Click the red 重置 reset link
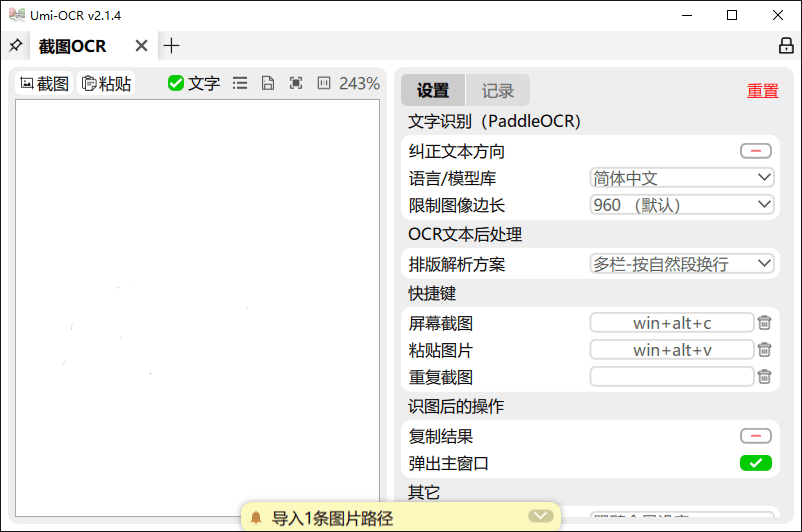 coord(762,91)
